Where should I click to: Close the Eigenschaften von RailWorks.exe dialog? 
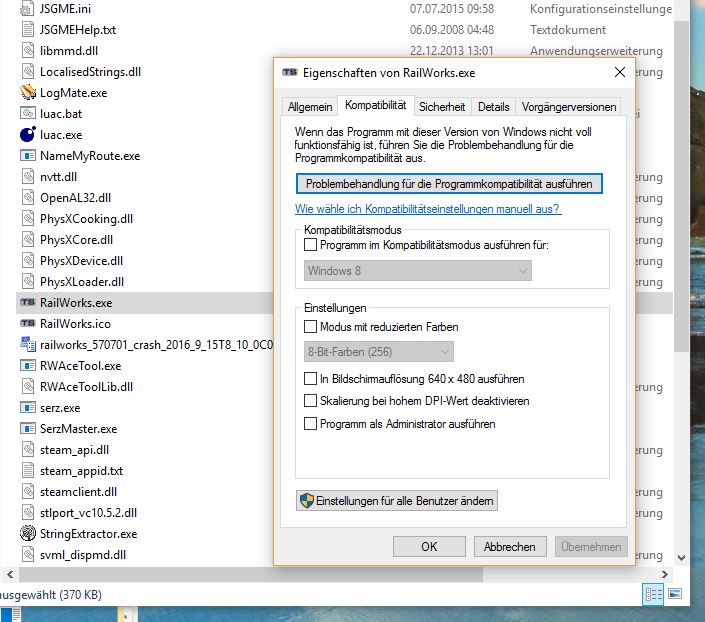click(620, 72)
